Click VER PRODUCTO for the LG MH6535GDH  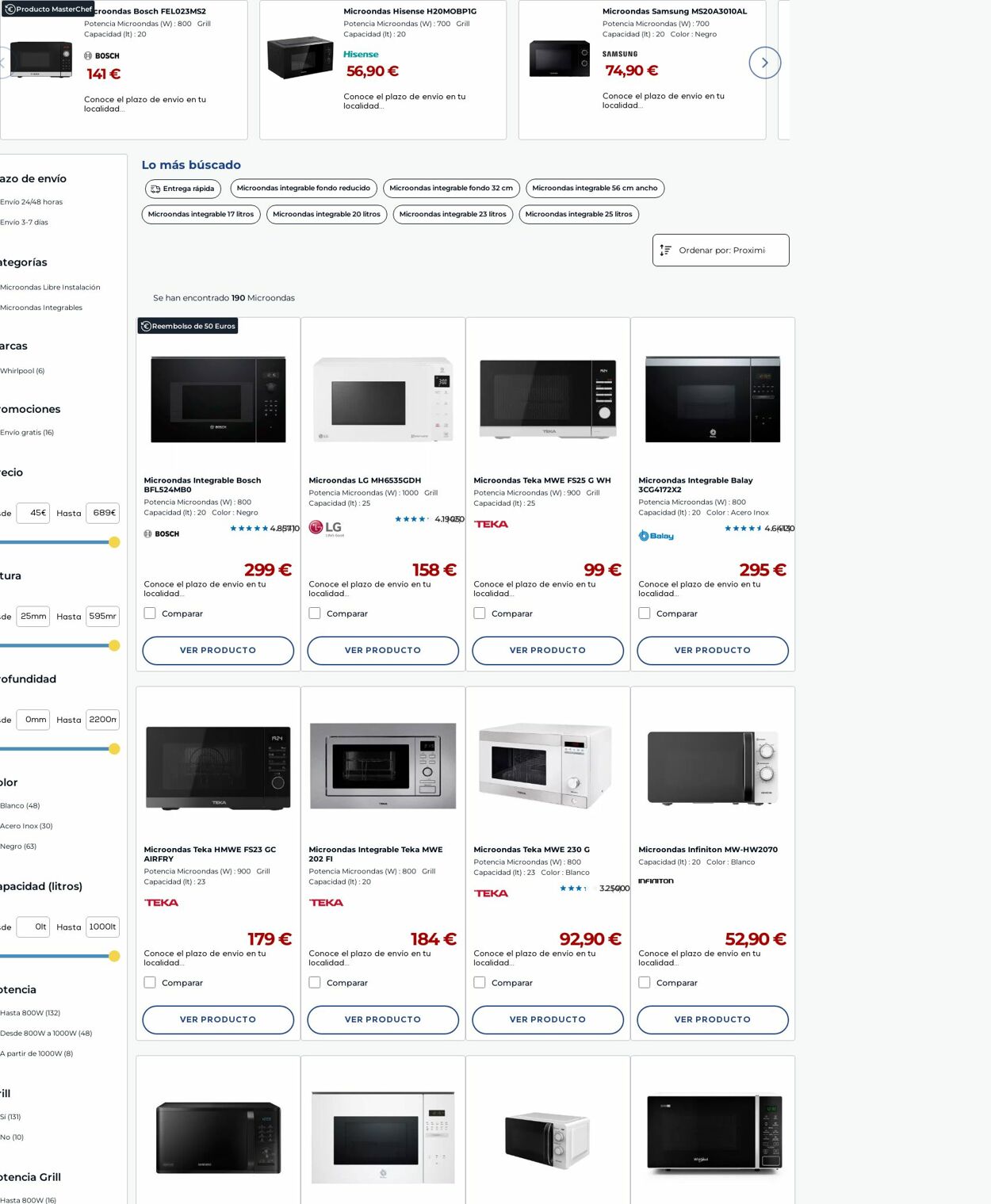383,650
